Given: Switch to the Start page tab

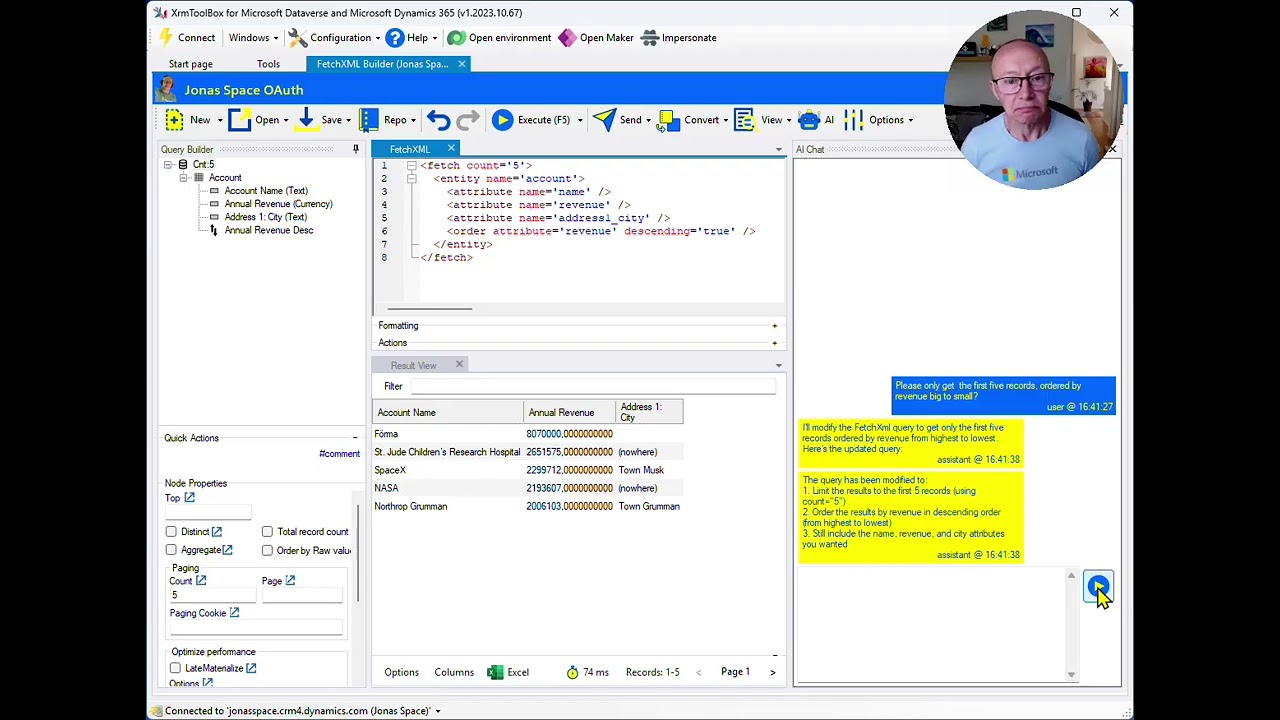Looking at the screenshot, I should [190, 64].
